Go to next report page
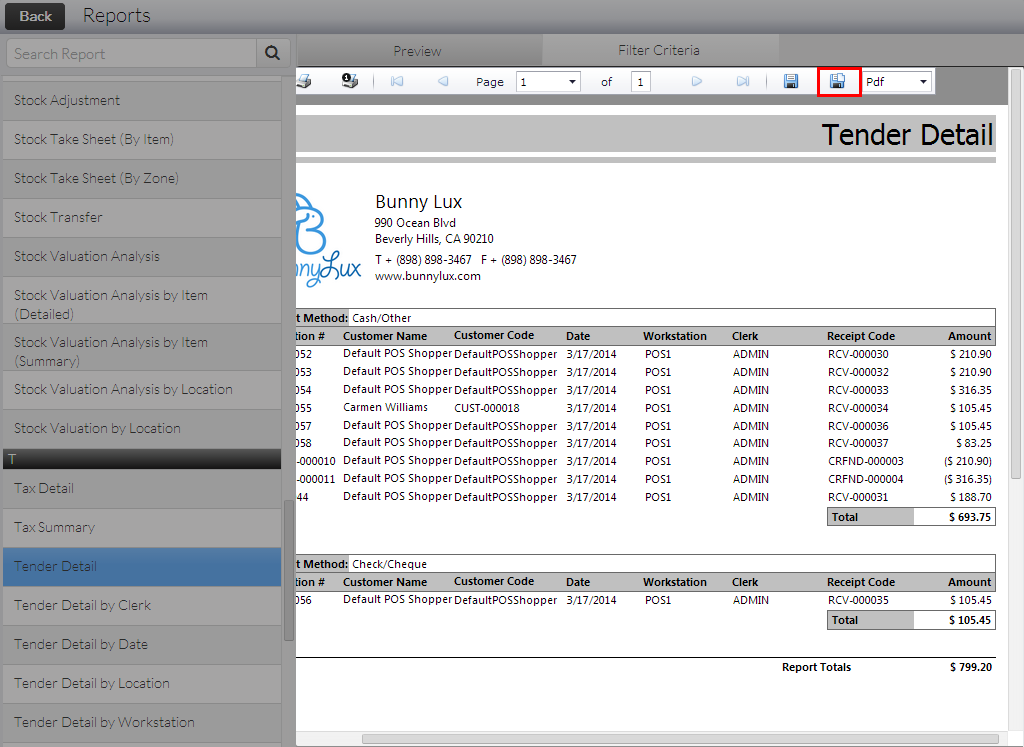 (x=697, y=81)
